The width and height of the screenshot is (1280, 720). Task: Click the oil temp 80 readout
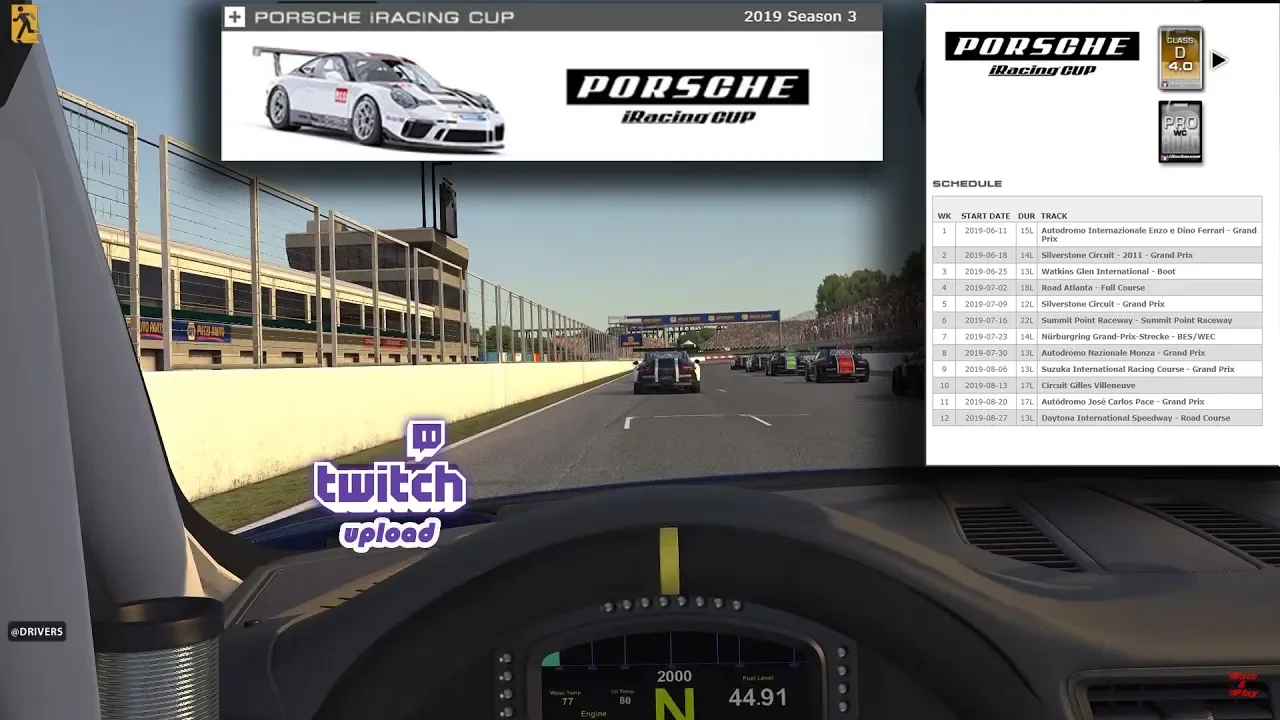point(624,700)
